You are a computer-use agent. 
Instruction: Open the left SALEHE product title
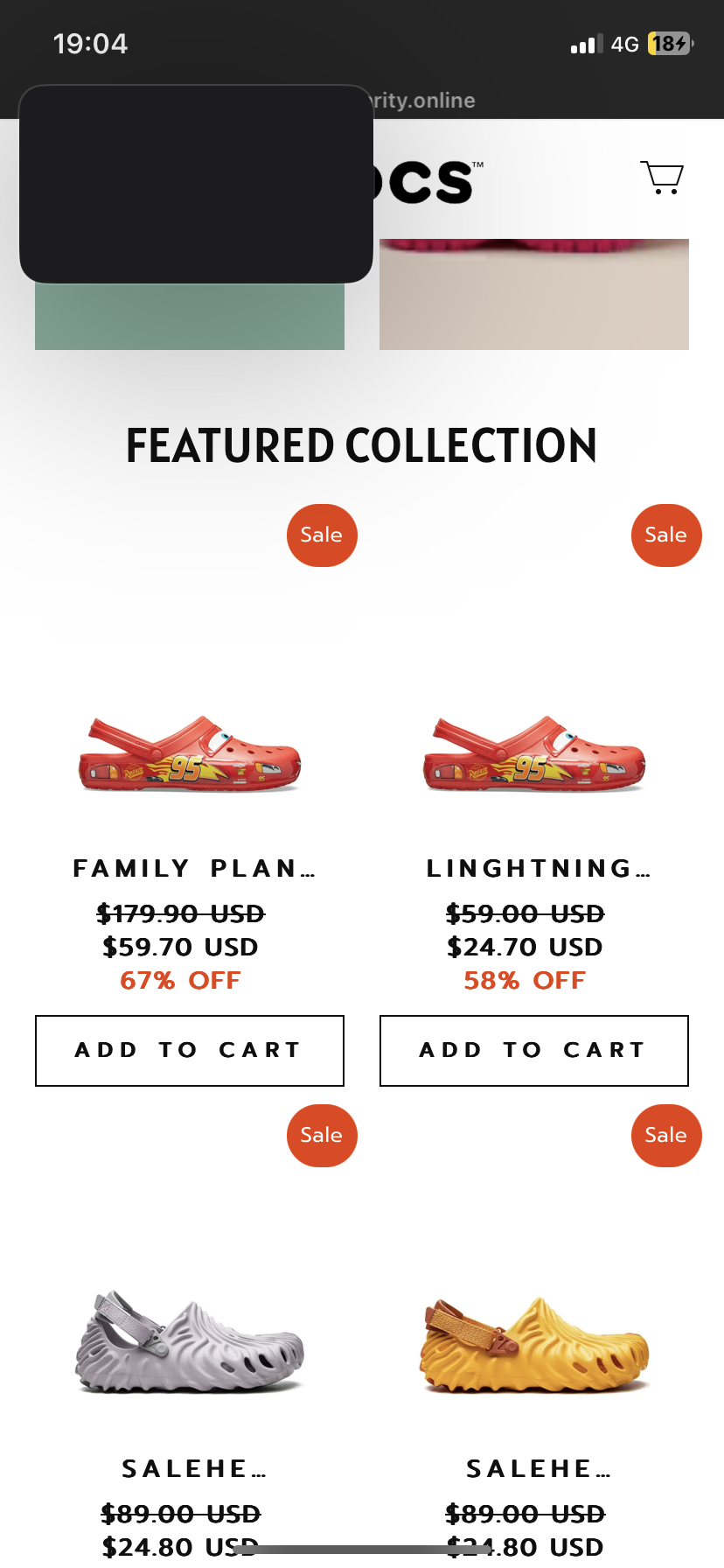coord(193,1469)
